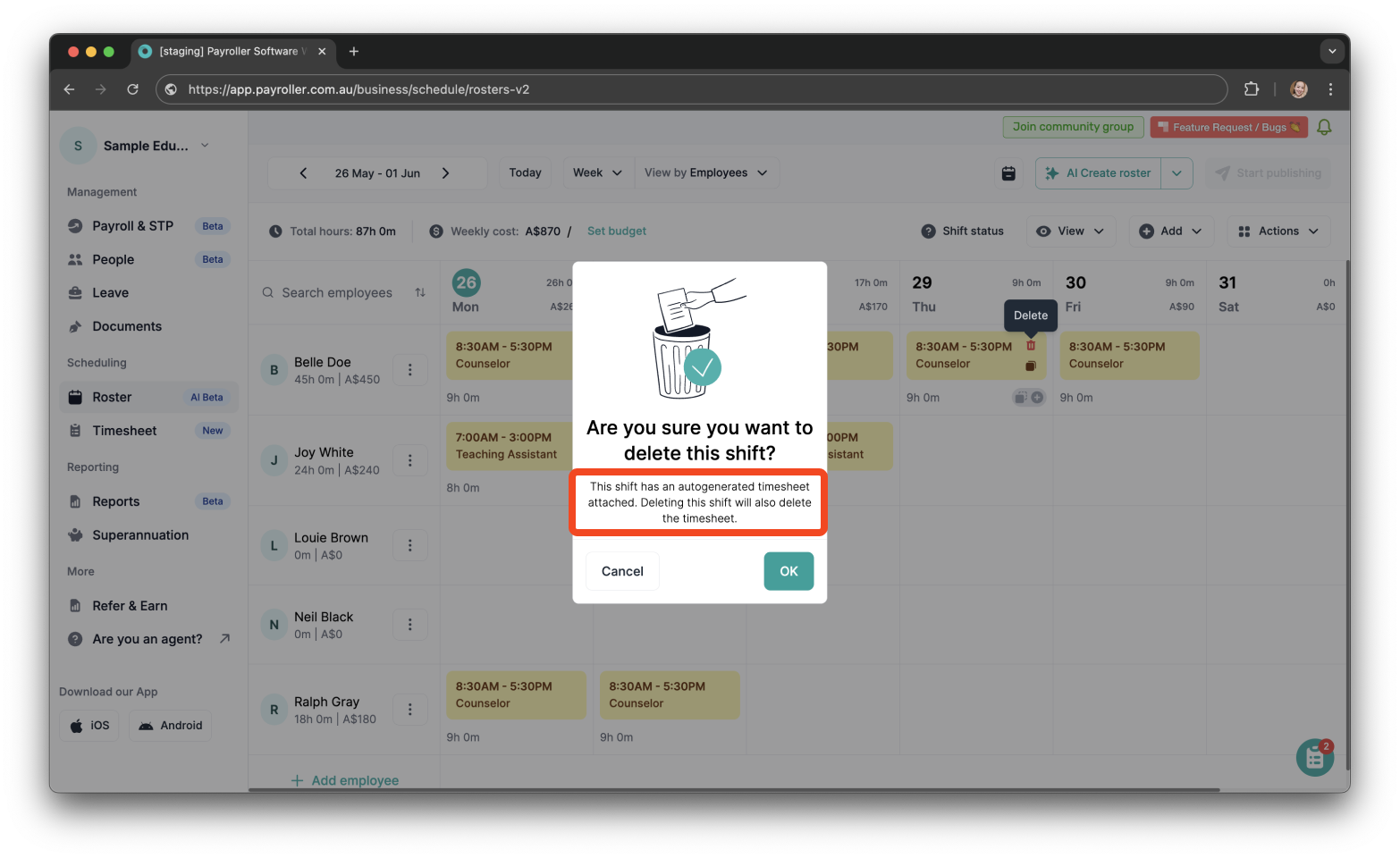Click the Search employees input field
The width and height of the screenshot is (1400, 858).
pos(337,292)
